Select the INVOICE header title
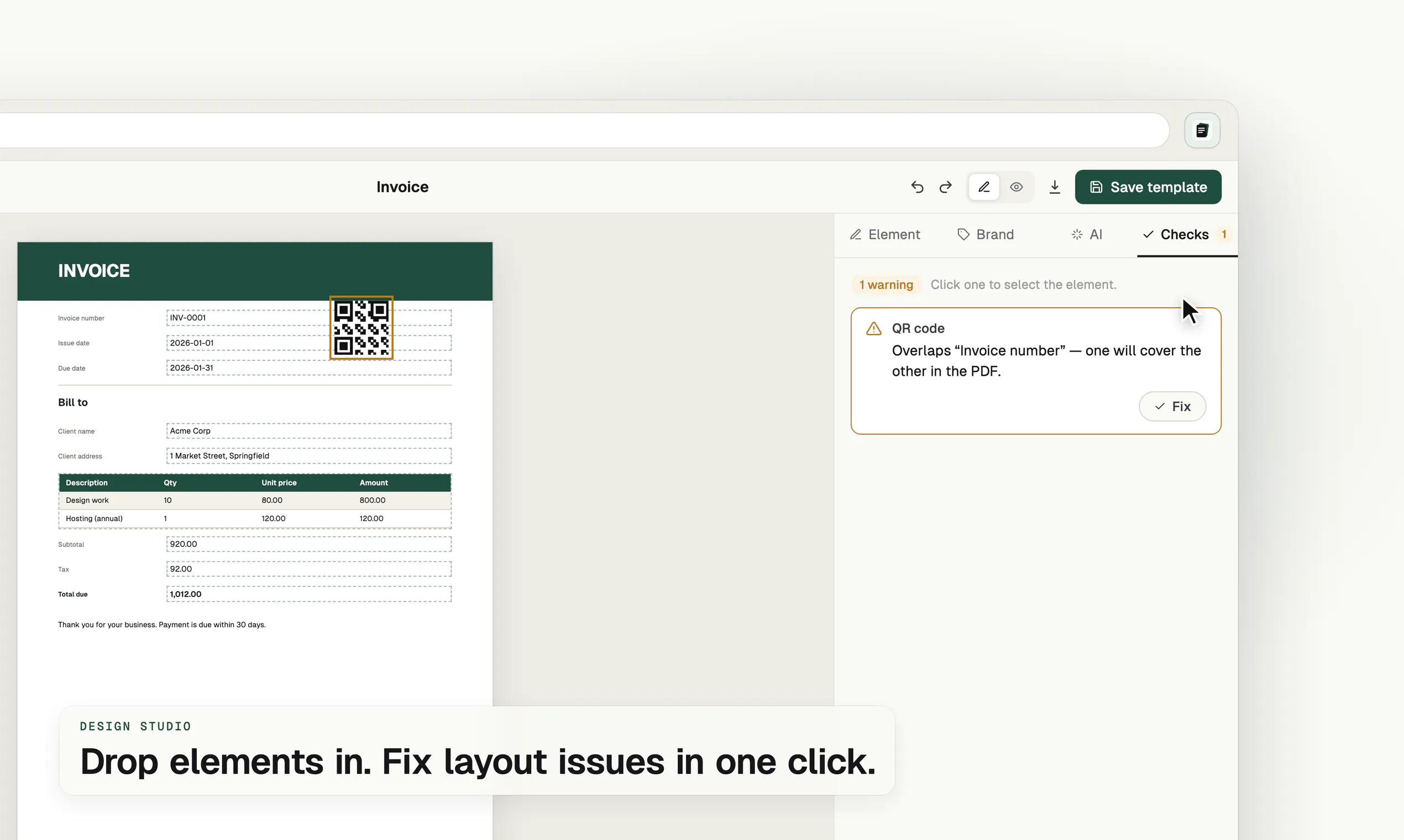 [x=94, y=271]
